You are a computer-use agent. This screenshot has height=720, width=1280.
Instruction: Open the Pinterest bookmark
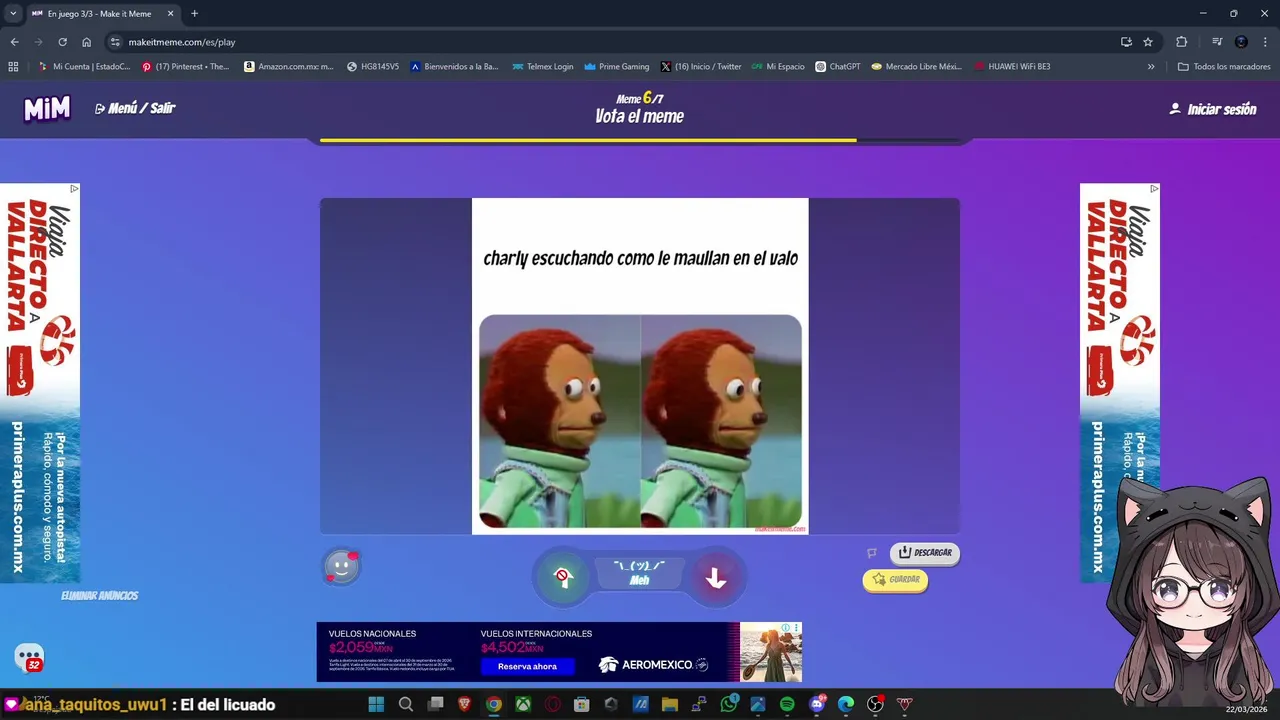point(186,67)
